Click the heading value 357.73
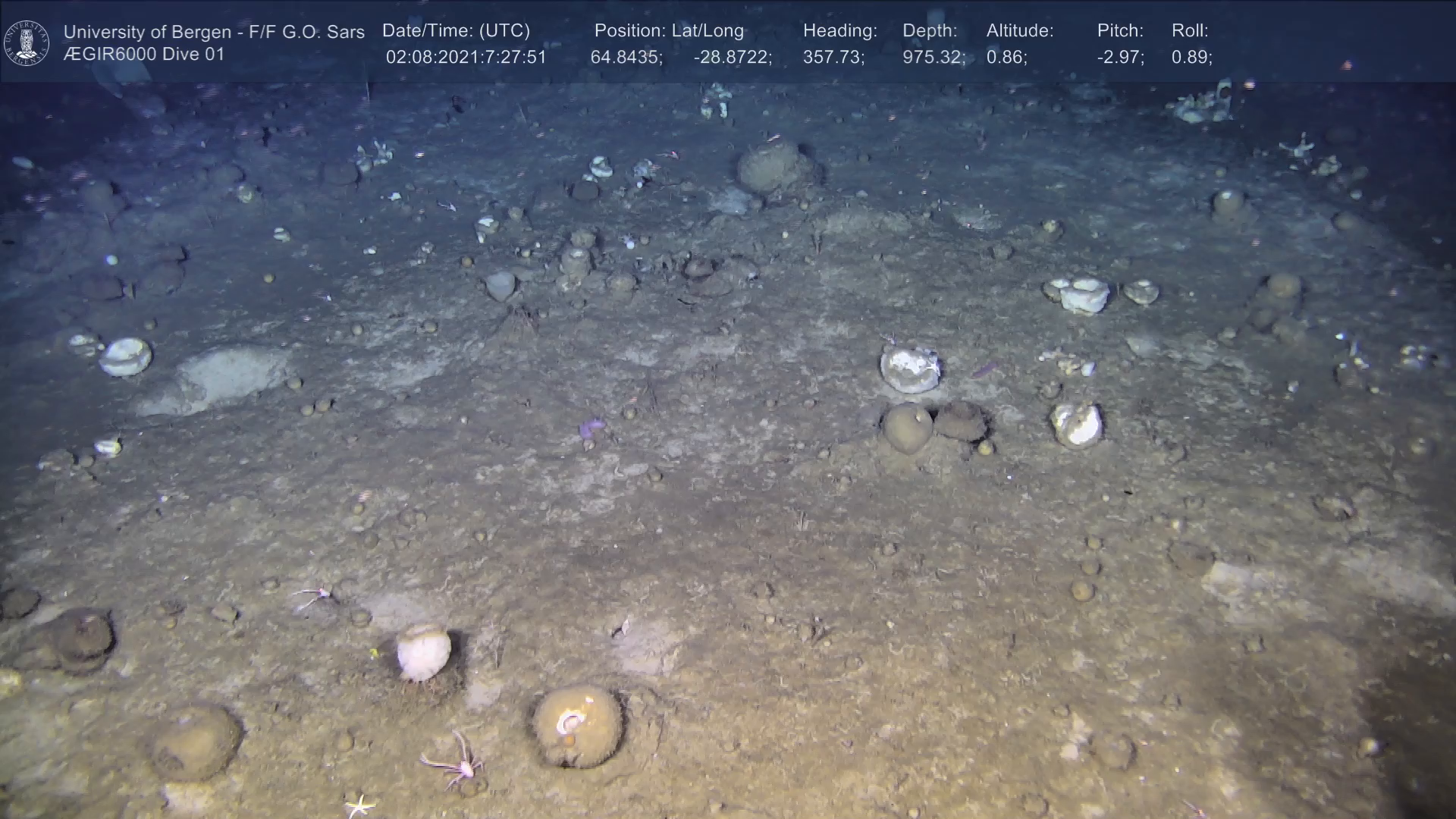The image size is (1456, 819). pos(833,58)
